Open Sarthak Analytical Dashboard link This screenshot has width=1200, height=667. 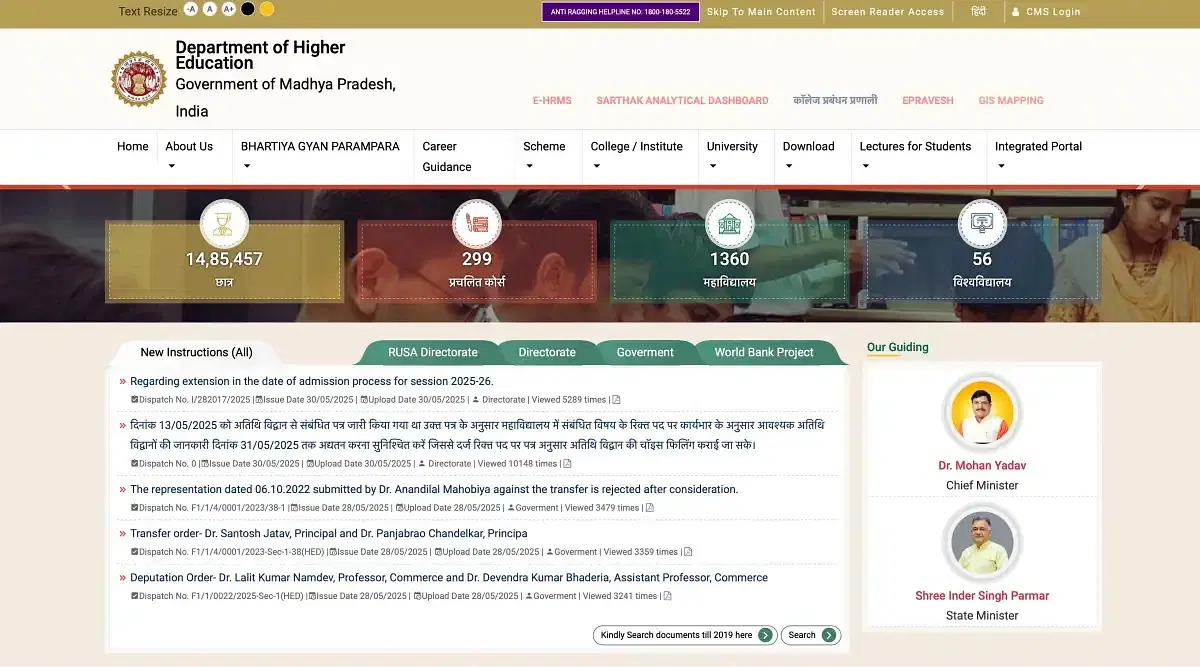(x=682, y=101)
